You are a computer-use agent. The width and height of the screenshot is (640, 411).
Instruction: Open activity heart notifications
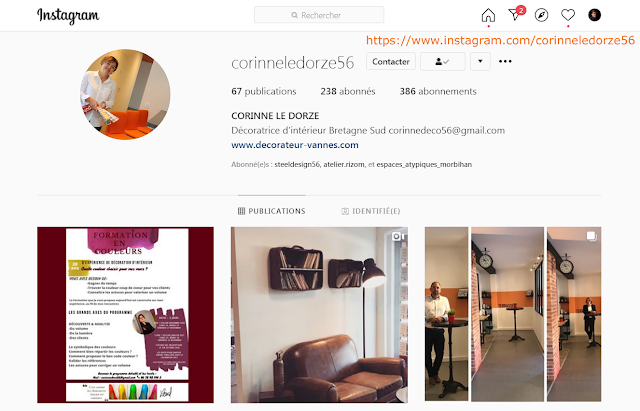568,15
